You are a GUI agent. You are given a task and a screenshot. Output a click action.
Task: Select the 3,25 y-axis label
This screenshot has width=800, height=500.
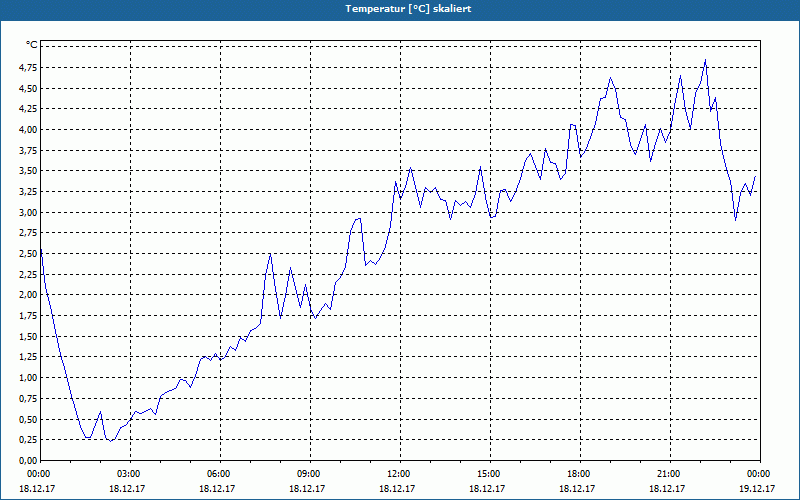coord(29,192)
